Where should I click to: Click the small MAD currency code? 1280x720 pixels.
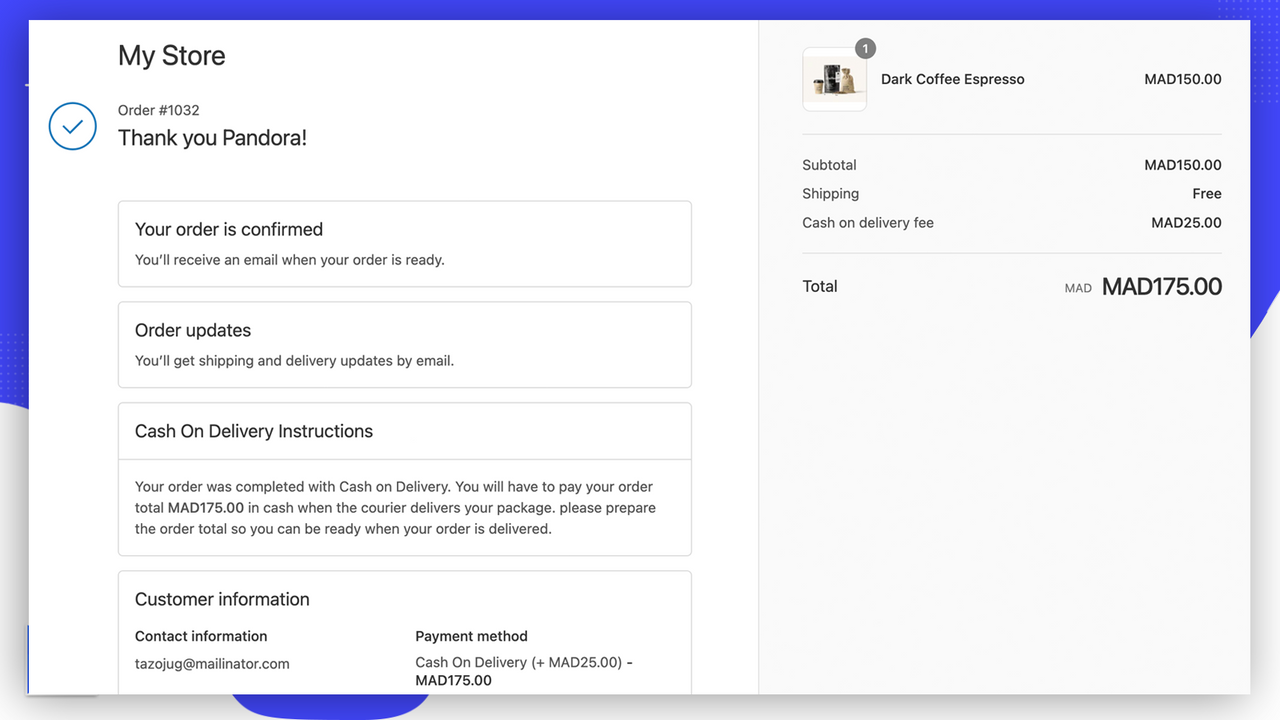coord(1078,288)
